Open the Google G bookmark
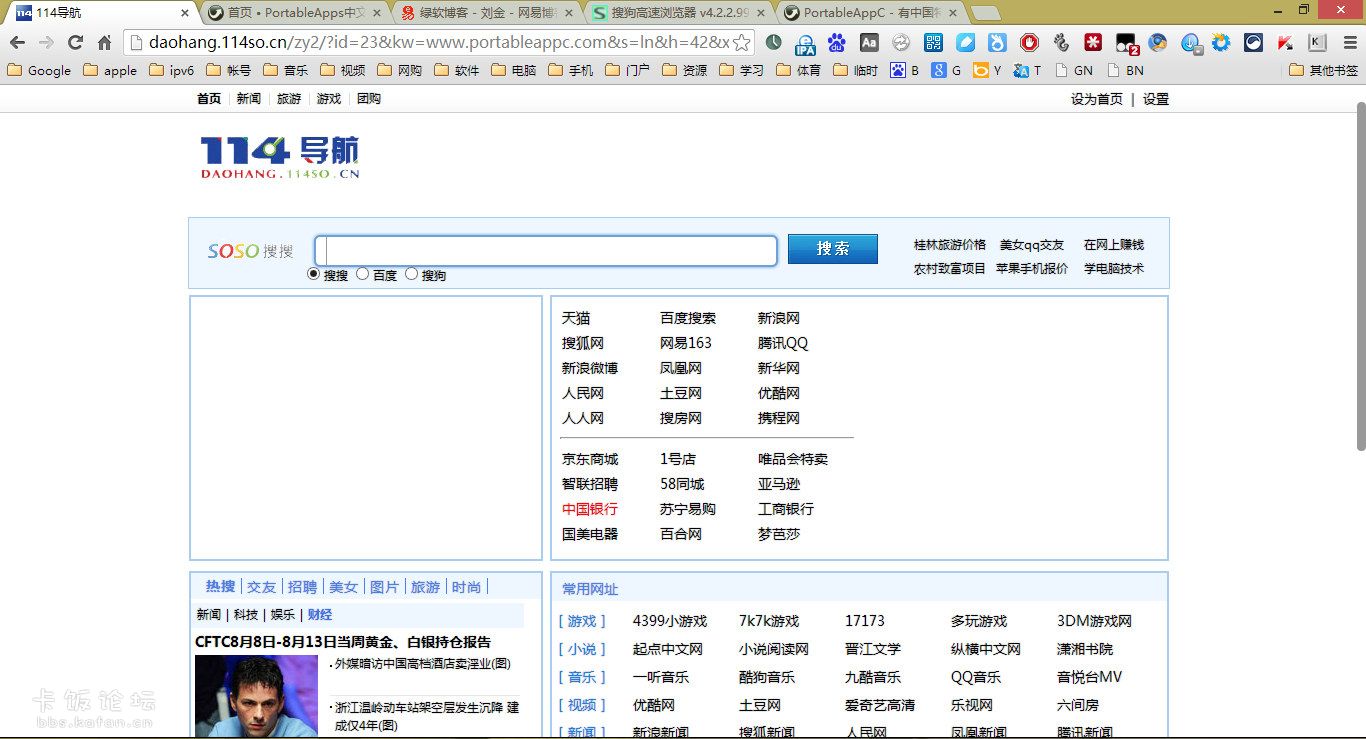Viewport: 1366px width, 739px height. click(946, 70)
